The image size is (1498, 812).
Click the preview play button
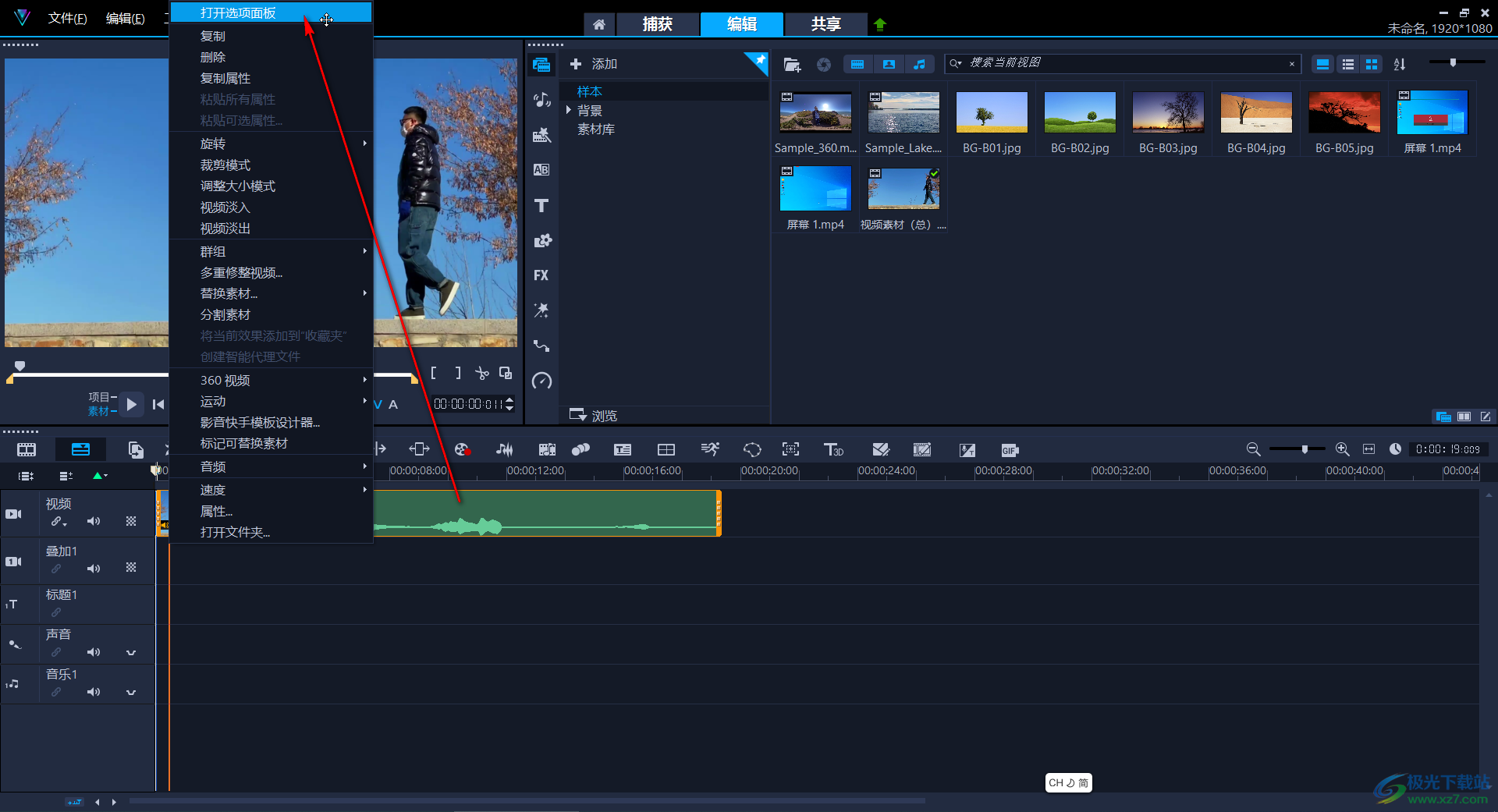click(x=131, y=404)
